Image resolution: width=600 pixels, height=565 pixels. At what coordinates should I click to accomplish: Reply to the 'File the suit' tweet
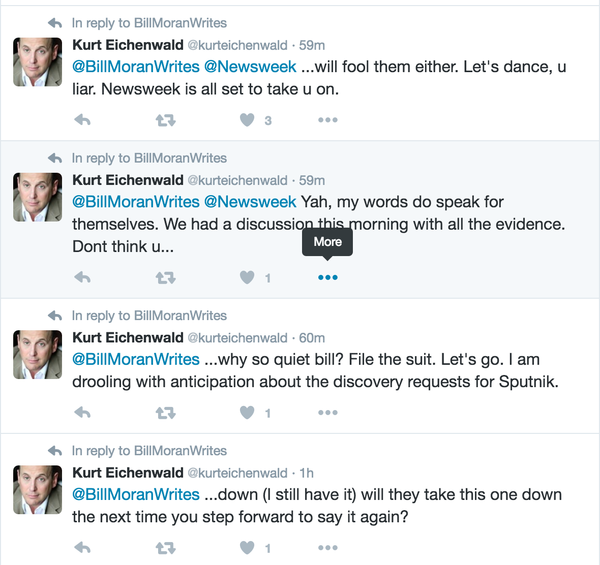[82, 412]
